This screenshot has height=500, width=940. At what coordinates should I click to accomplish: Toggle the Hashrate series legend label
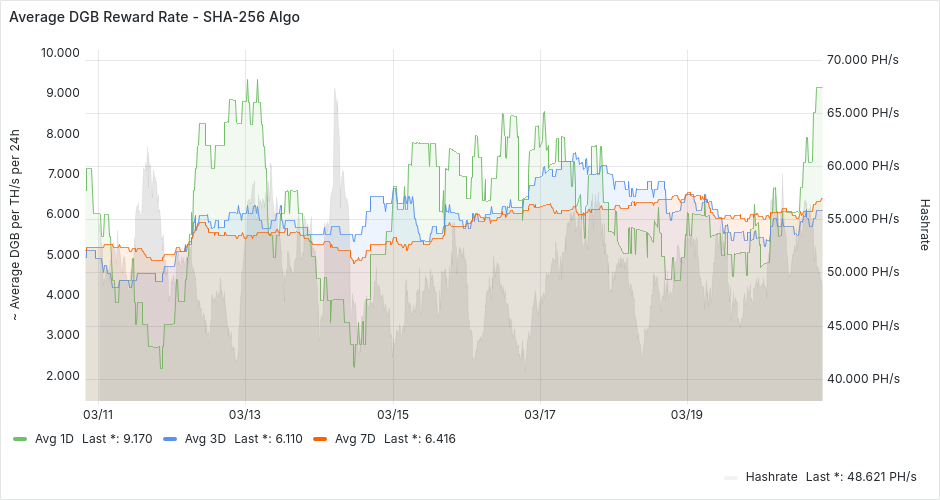[x=771, y=476]
